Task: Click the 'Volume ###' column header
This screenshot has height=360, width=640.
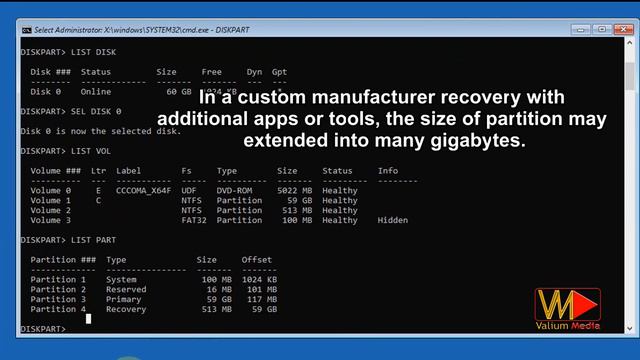Action: coord(56,171)
